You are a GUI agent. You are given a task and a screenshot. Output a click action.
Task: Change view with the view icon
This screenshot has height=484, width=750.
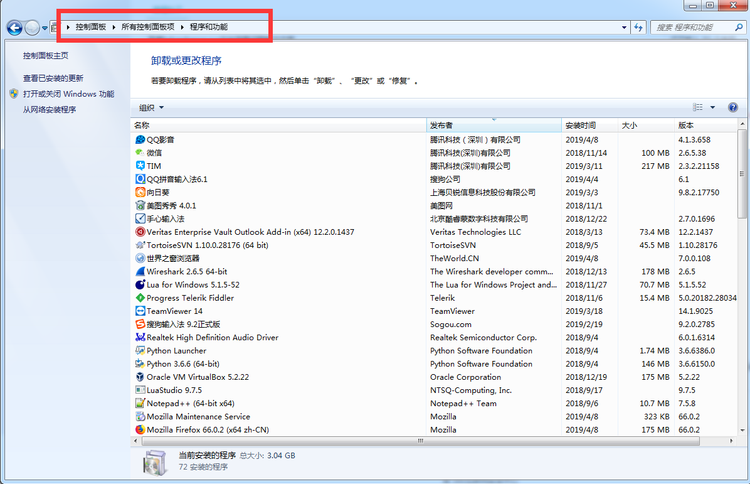698,107
